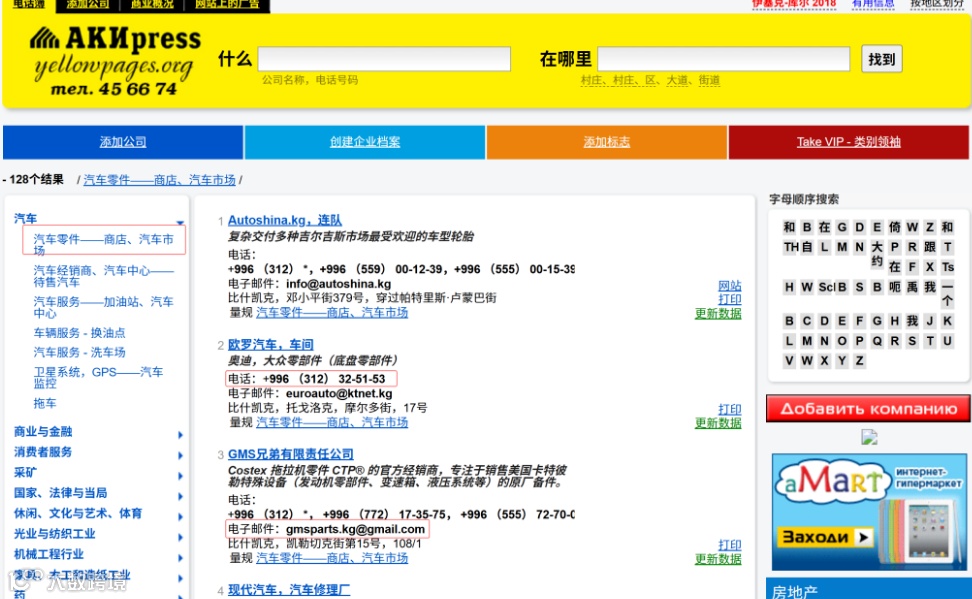The height and width of the screenshot is (599, 972).
Task: Open the 伊塞克-库尔 2018 top link
Action: [x=793, y=4]
